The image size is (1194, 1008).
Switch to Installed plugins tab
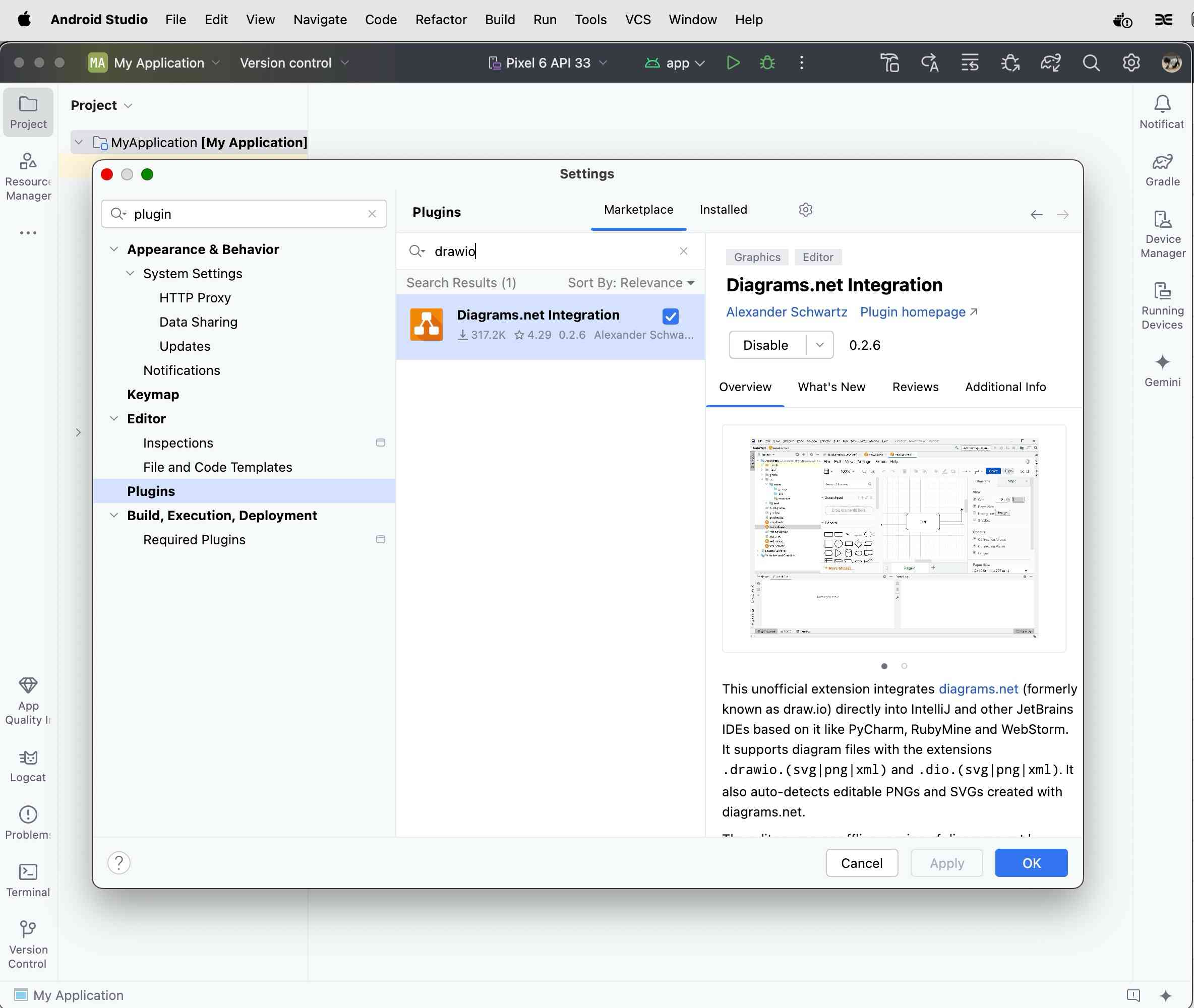tap(723, 210)
